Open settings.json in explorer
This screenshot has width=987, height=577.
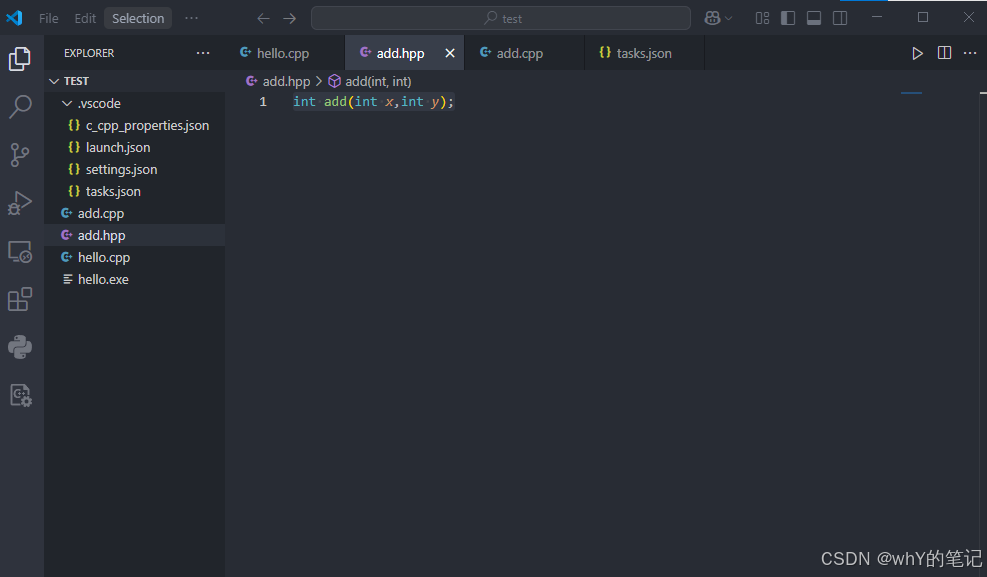pos(135,169)
